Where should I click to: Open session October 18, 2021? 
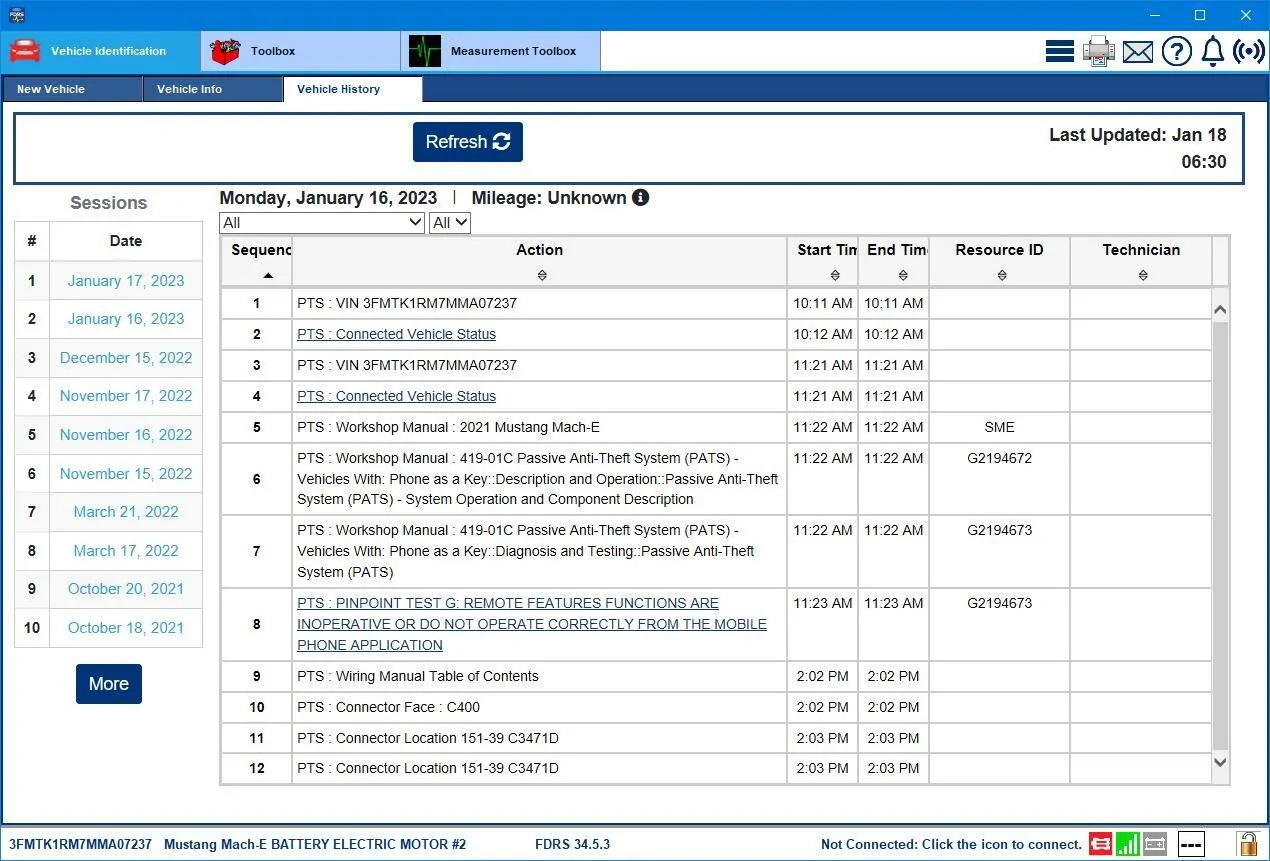click(x=126, y=628)
